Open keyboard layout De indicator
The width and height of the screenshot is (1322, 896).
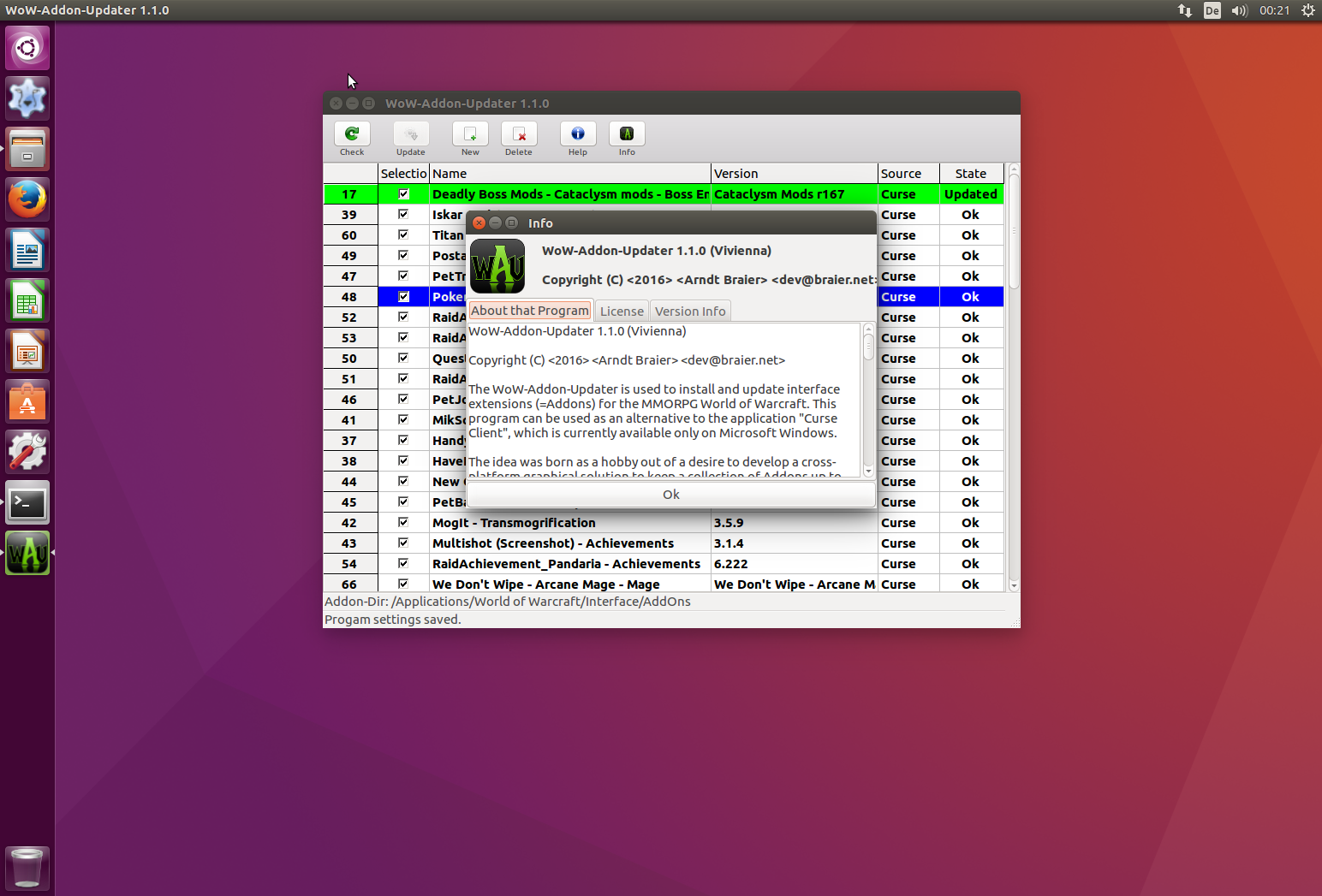click(x=1212, y=10)
